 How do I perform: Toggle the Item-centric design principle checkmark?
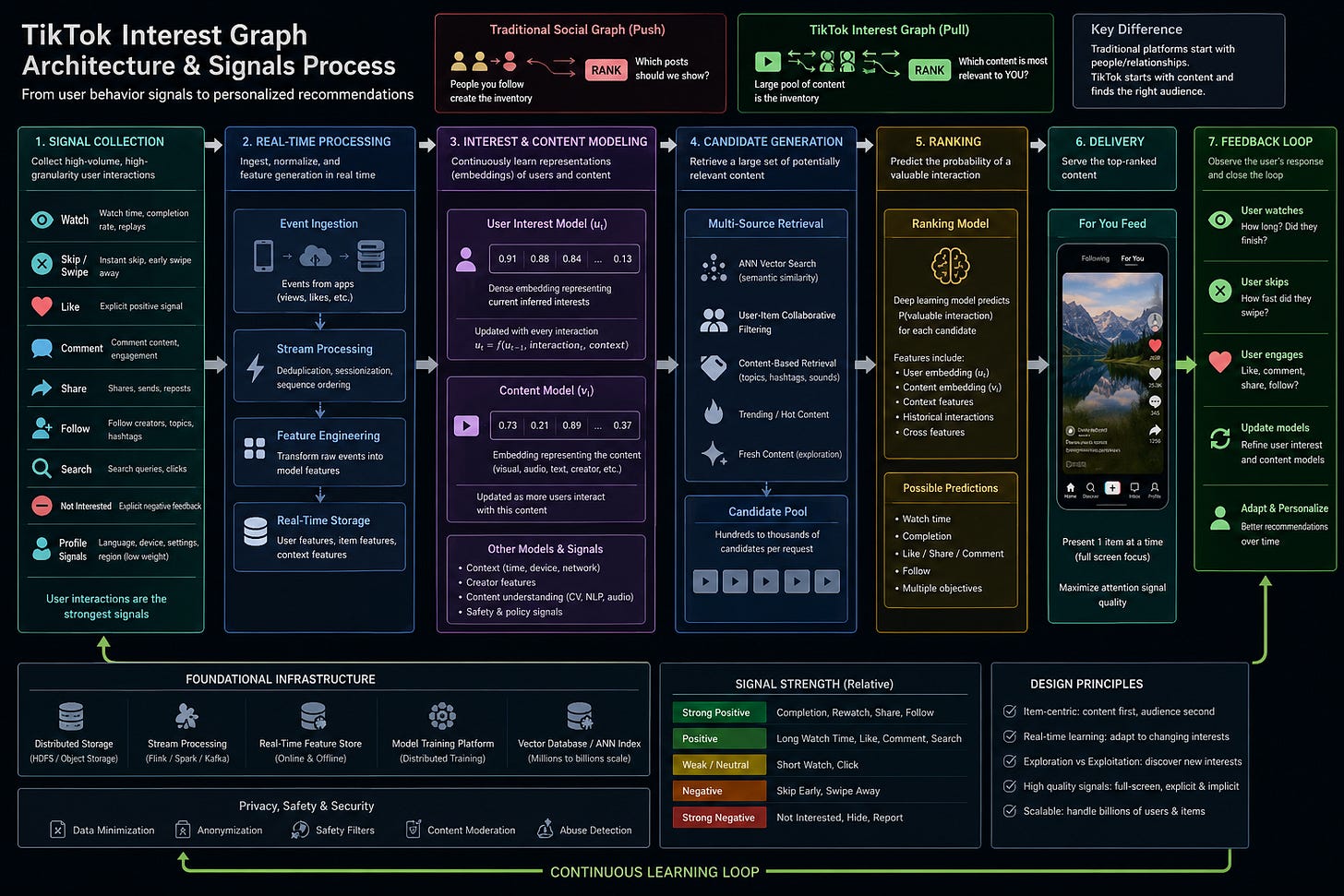[x=1010, y=711]
